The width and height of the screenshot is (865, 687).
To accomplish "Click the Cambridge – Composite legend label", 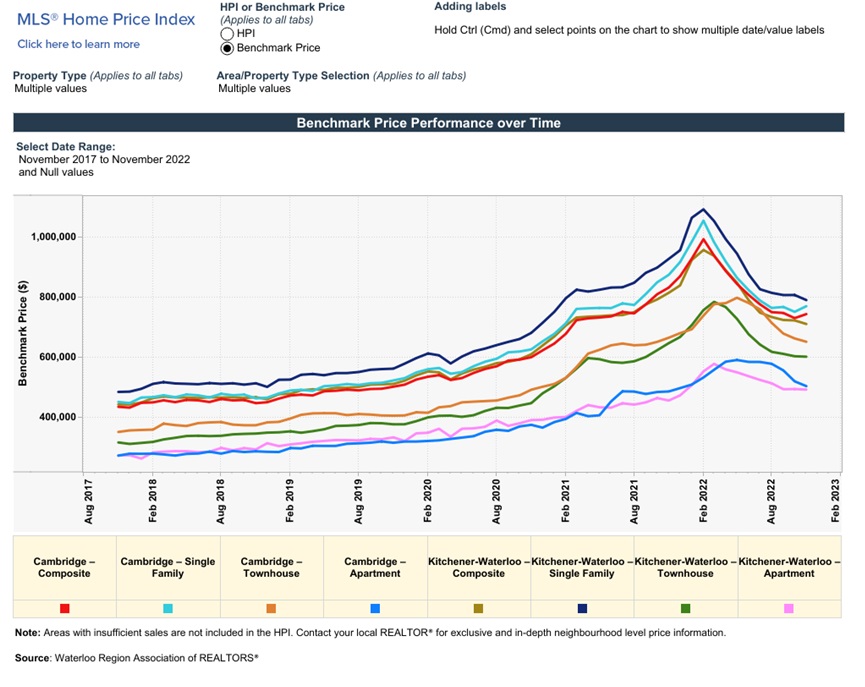I will point(65,567).
